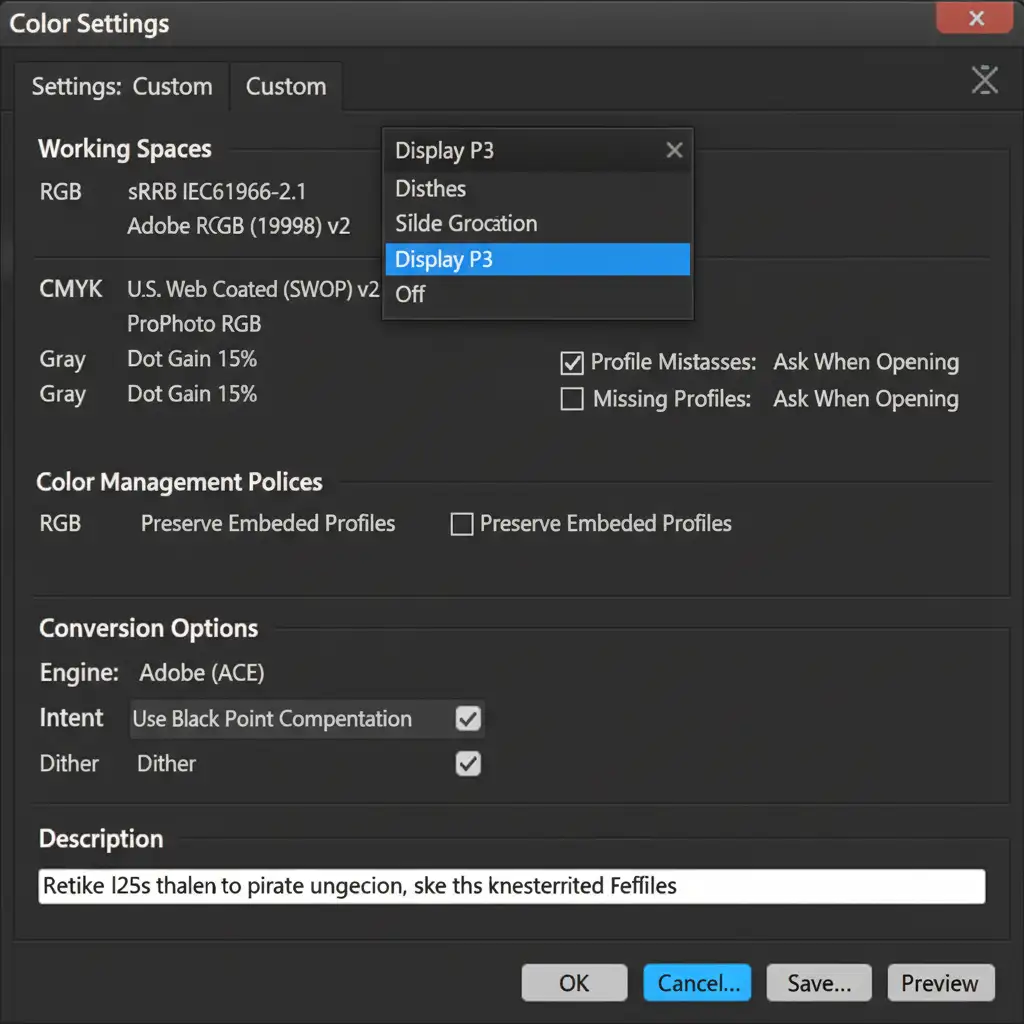The width and height of the screenshot is (1024, 1024).
Task: Click the Save... button
Action: (x=819, y=983)
